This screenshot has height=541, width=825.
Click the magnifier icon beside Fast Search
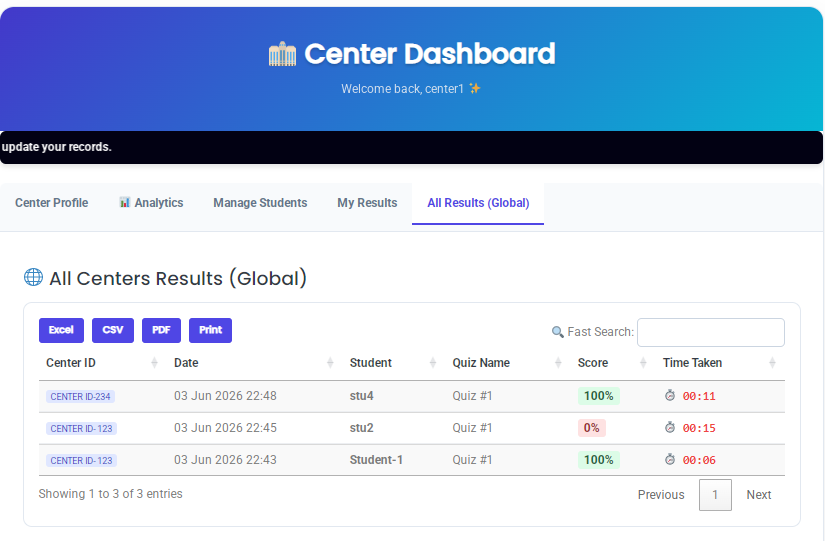pyautogui.click(x=557, y=332)
